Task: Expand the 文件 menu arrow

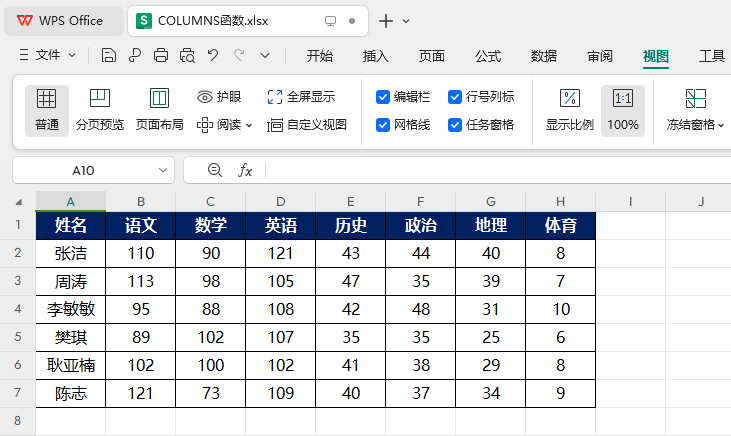Action: 72,55
